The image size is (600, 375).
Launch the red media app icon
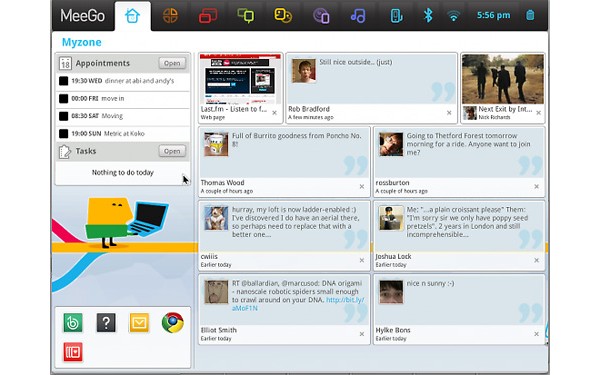click(x=73, y=352)
